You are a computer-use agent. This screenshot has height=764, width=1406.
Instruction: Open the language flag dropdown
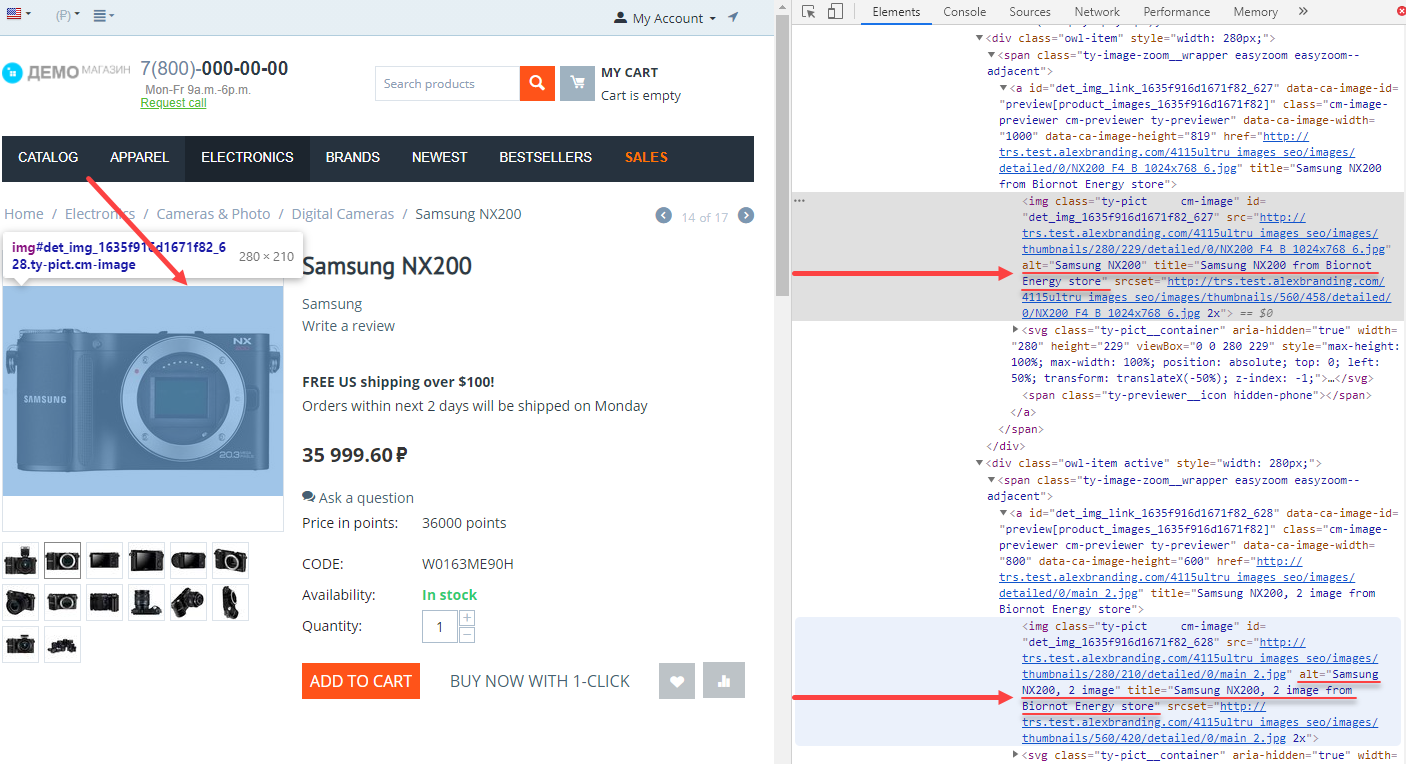click(18, 14)
